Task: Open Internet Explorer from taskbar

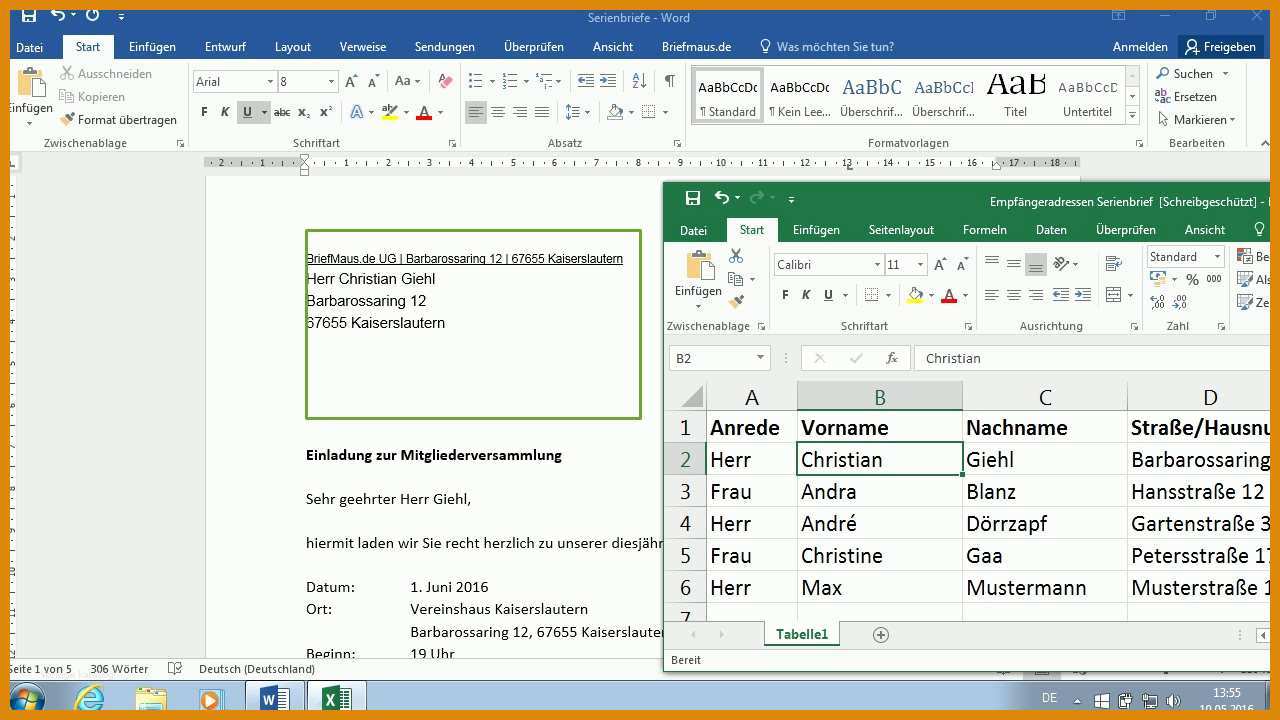Action: click(89, 699)
